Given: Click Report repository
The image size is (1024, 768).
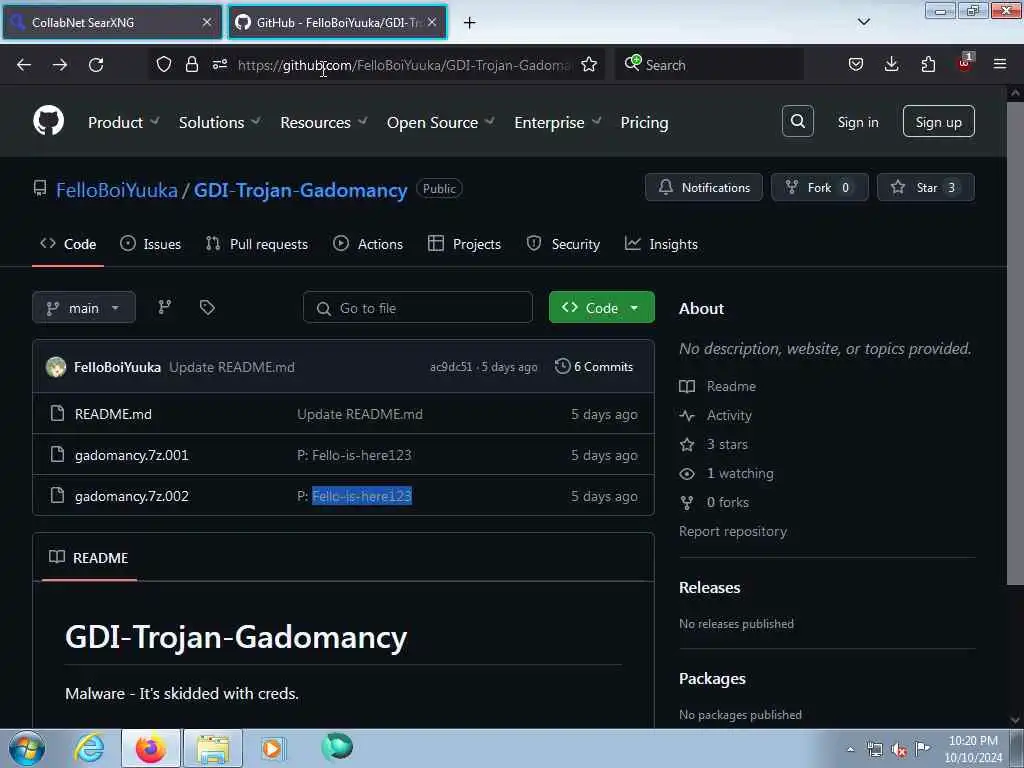Looking at the screenshot, I should (x=733, y=532).
